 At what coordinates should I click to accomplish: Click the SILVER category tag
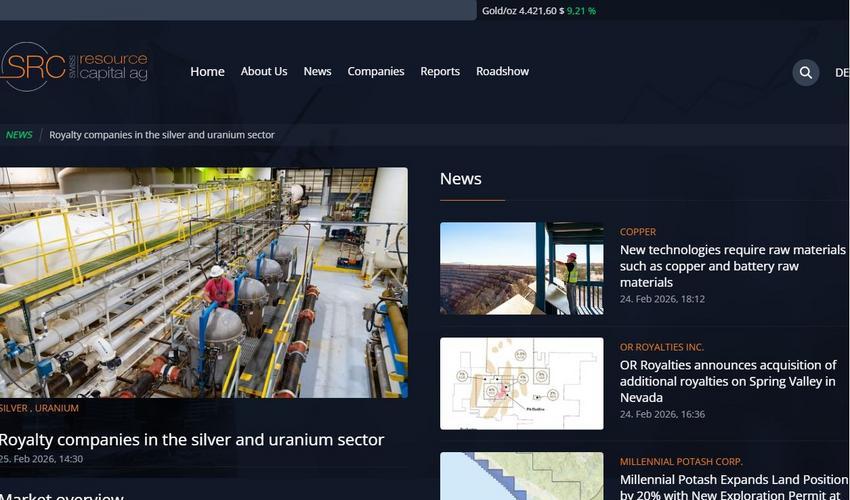[x=13, y=408]
